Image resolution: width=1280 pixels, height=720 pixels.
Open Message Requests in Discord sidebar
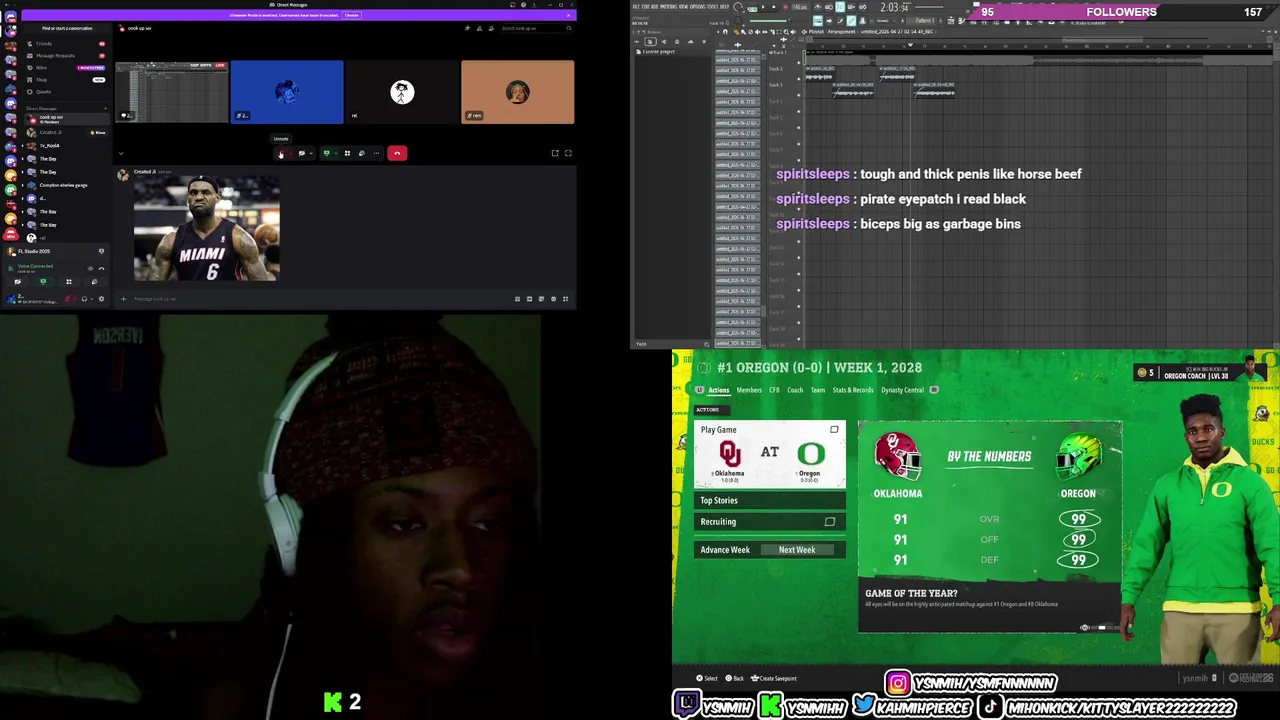coord(65,56)
